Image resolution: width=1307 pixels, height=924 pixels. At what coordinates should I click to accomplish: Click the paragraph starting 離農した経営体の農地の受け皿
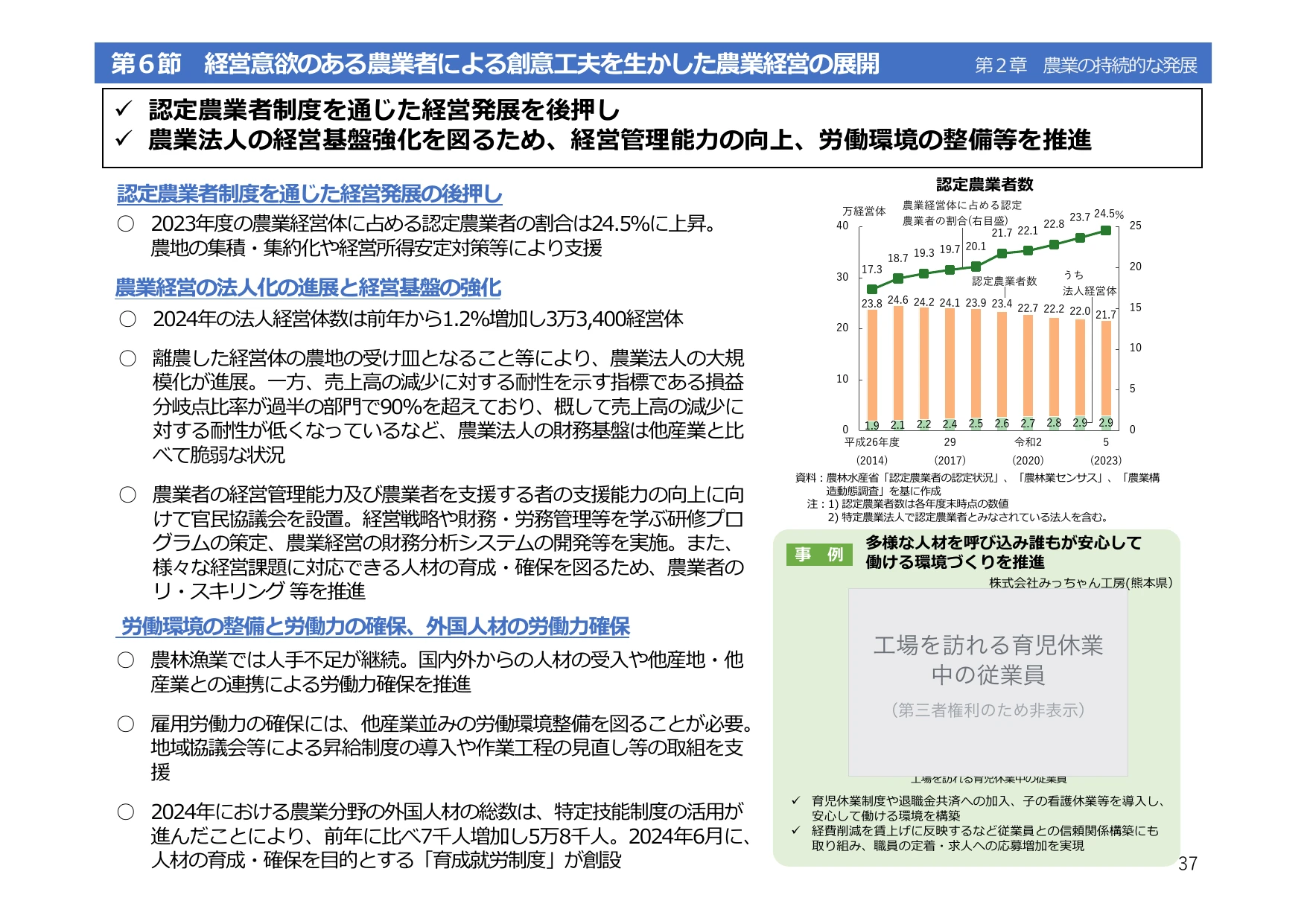(448, 407)
